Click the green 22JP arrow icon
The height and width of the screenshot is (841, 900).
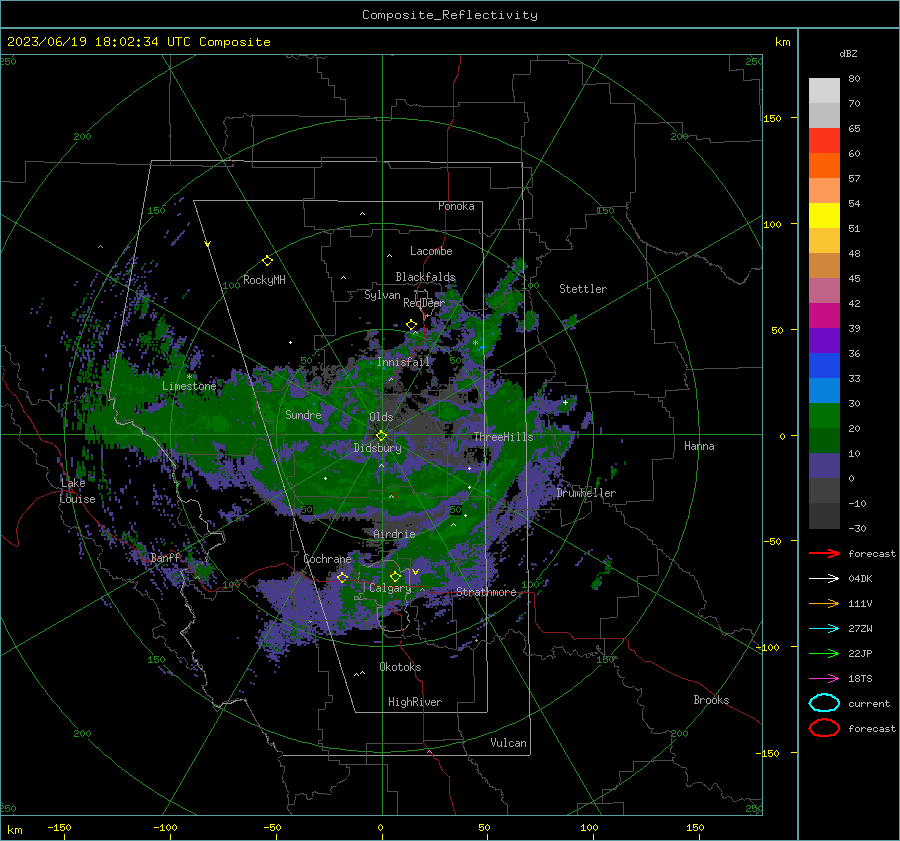tap(824, 653)
